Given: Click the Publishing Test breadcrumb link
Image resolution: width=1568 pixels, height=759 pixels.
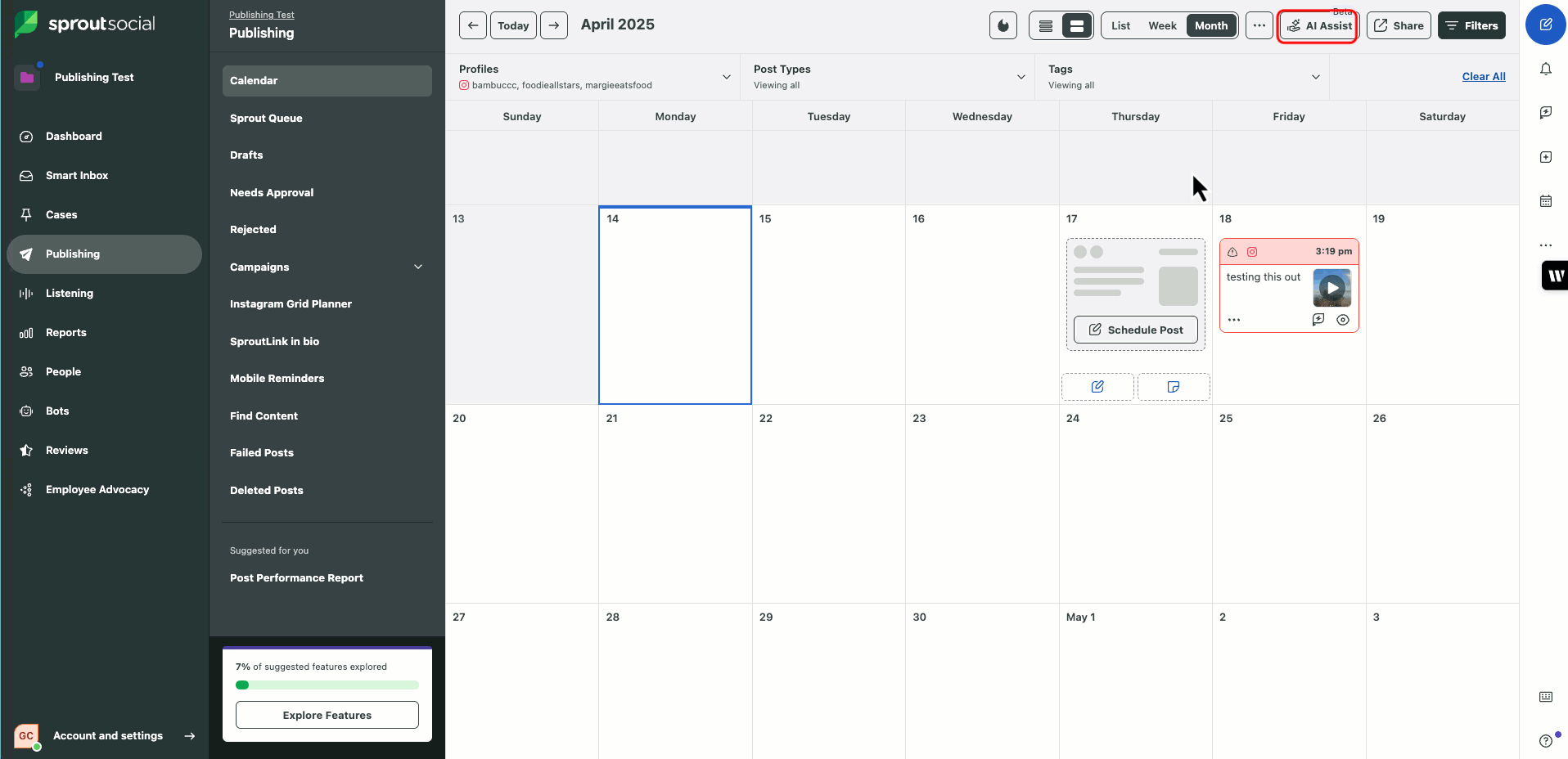Looking at the screenshot, I should pos(261,15).
